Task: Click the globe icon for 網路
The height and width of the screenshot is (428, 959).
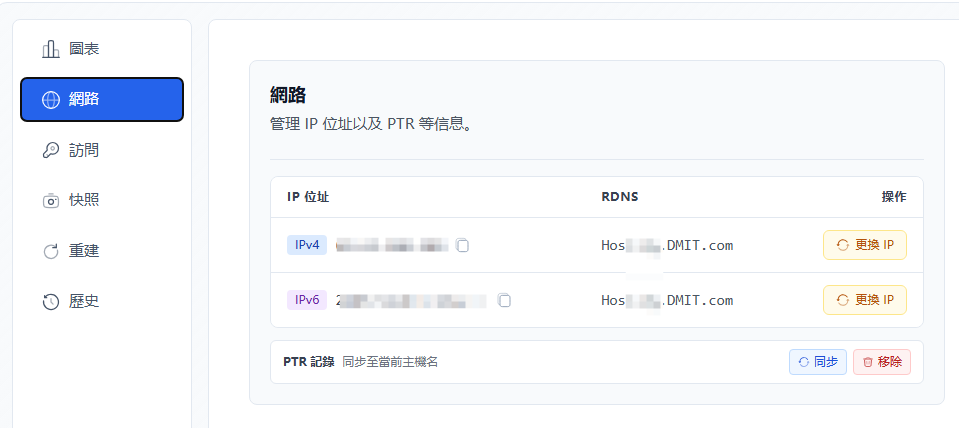Action: coord(50,100)
